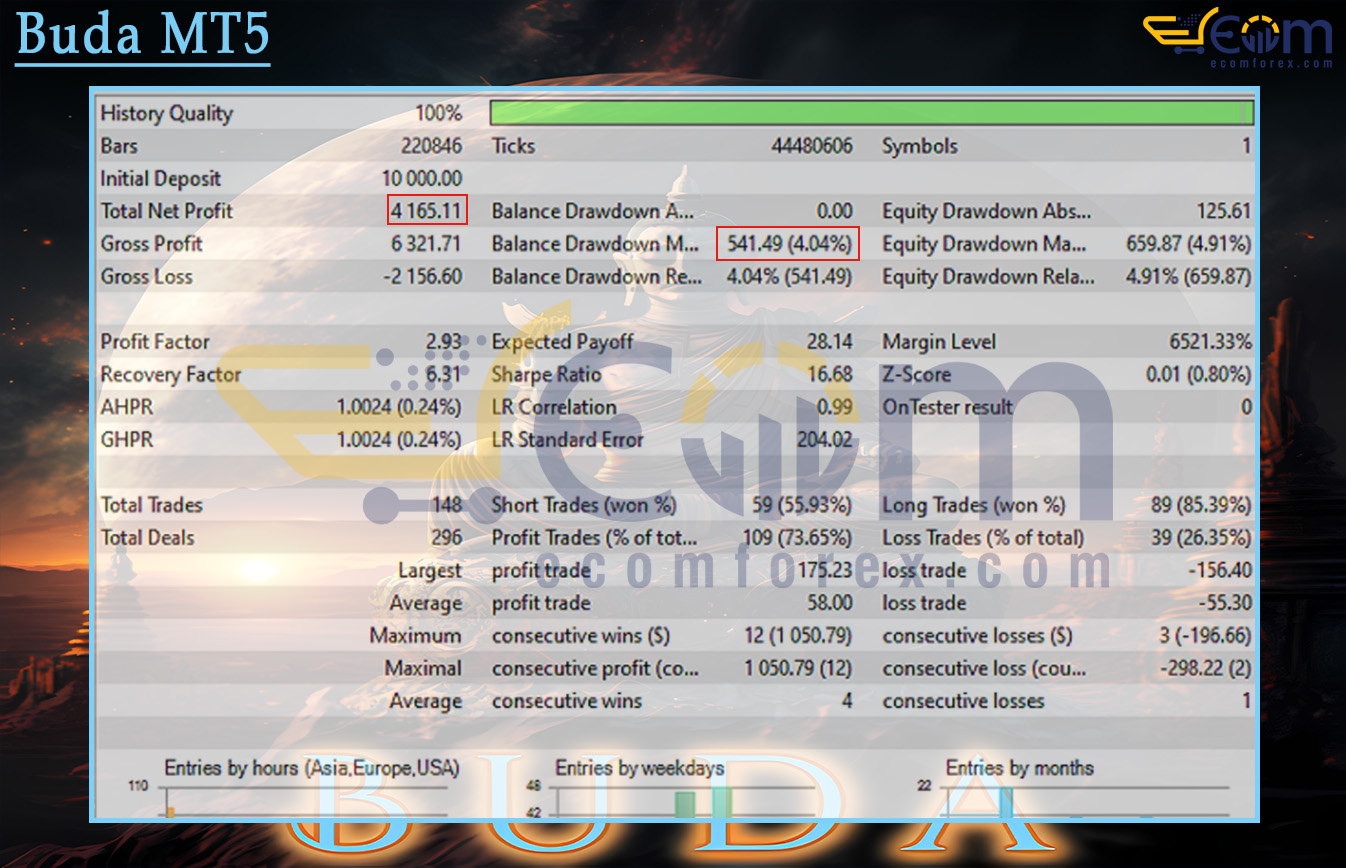Viewport: 1346px width, 868px height.
Task: Select the red-boxed Balance Drawdown value 541.49
Action: [788, 244]
